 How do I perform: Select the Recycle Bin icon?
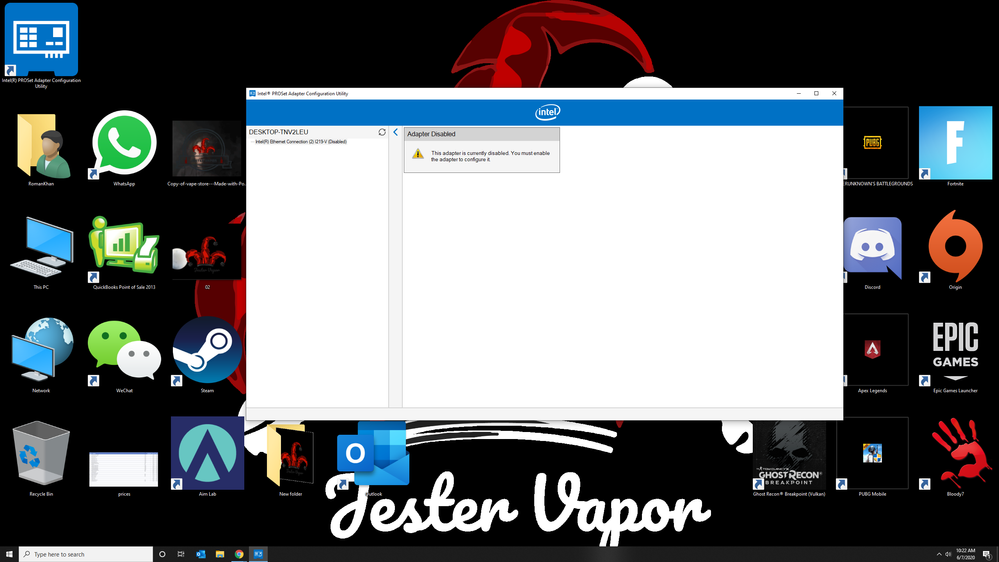click(41, 459)
